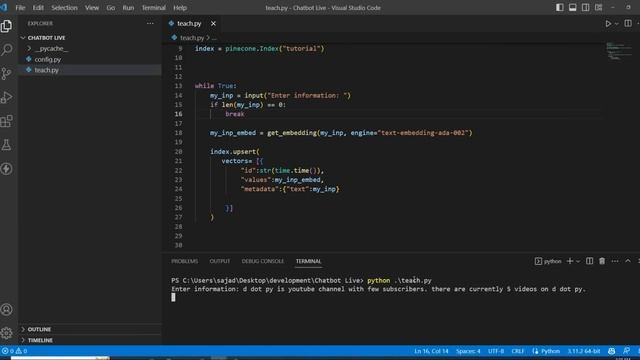Viewport: 640px width, 360px height.
Task: Open terminal panel more actions ellipsis
Action: point(615,261)
